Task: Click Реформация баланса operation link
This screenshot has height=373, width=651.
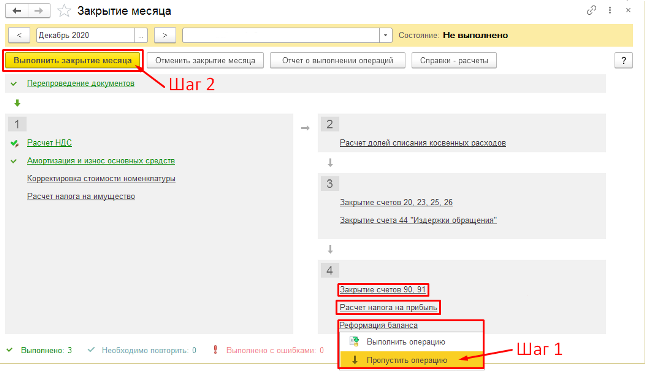Action: 378,325
